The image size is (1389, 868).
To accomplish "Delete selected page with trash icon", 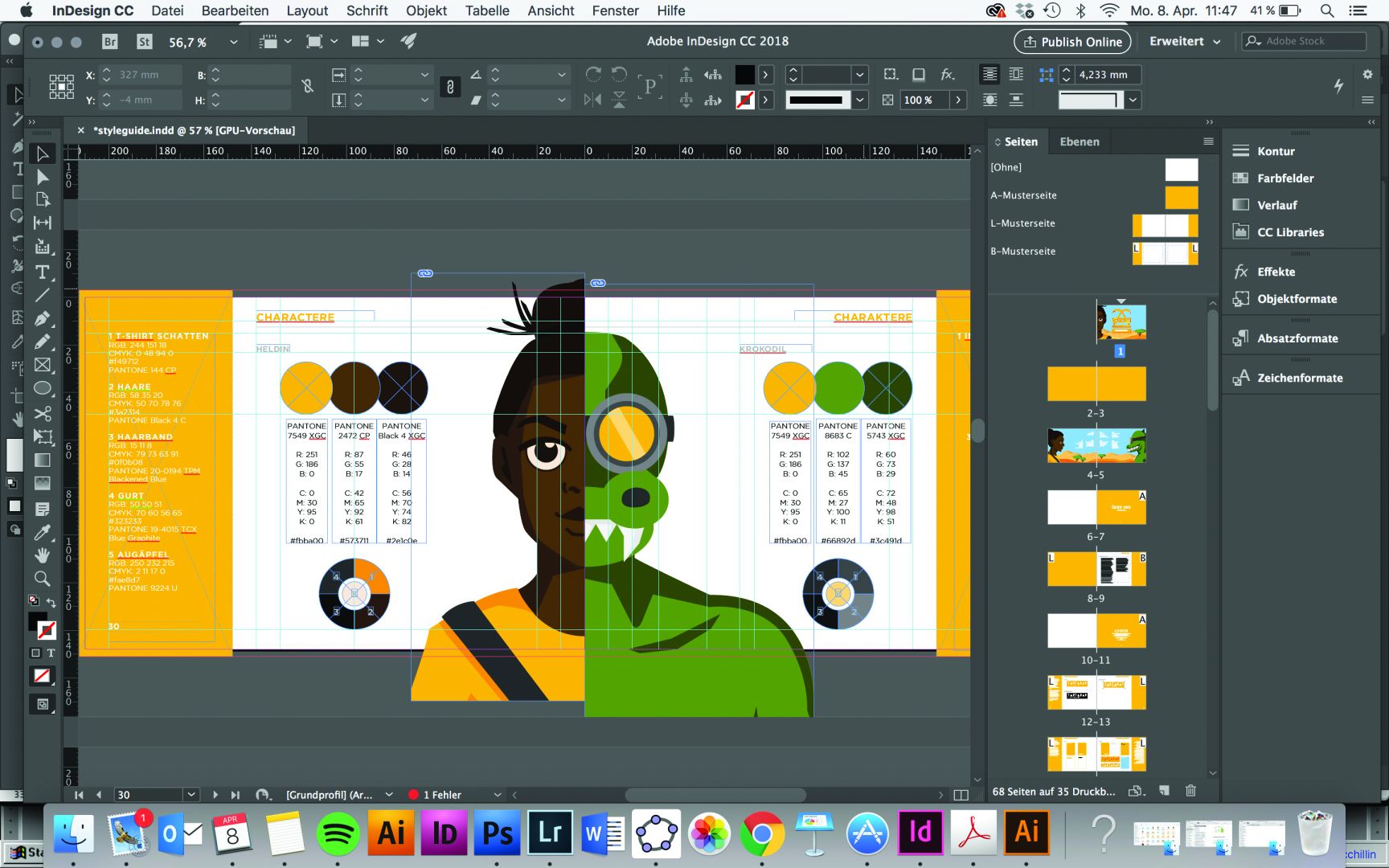I will click(x=1190, y=791).
